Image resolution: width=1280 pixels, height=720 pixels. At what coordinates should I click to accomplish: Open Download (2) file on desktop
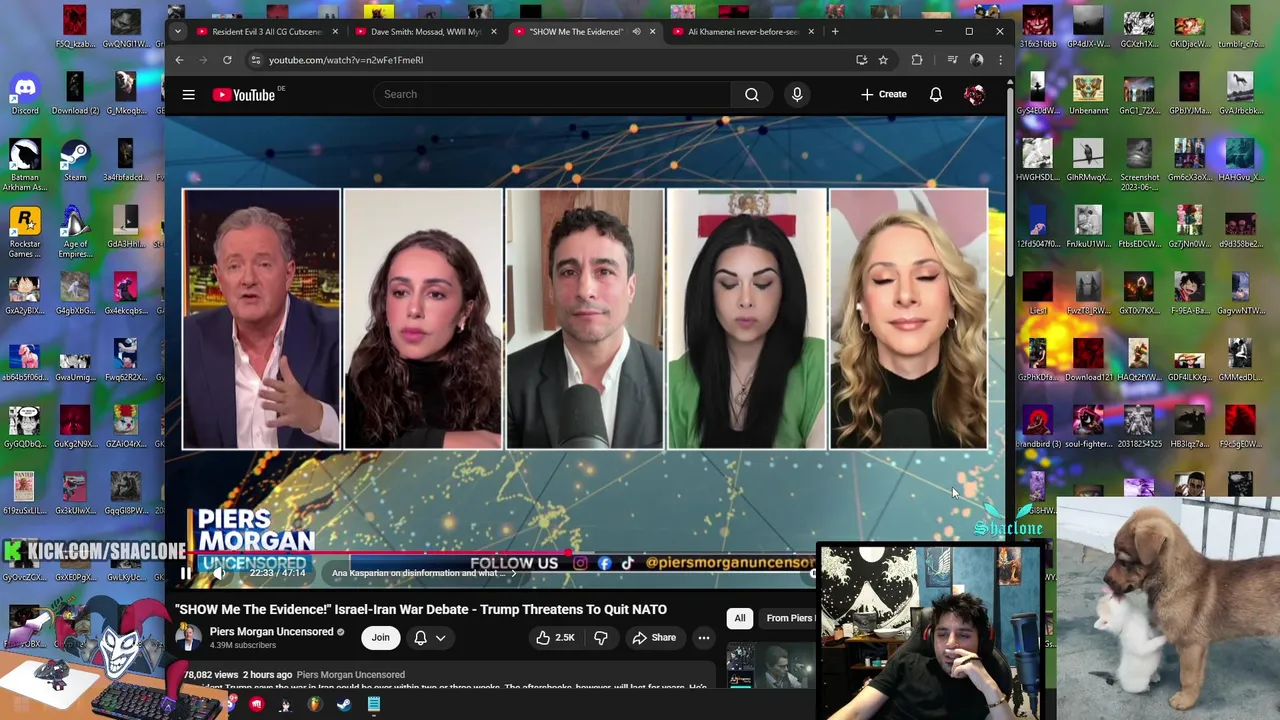[x=75, y=94]
